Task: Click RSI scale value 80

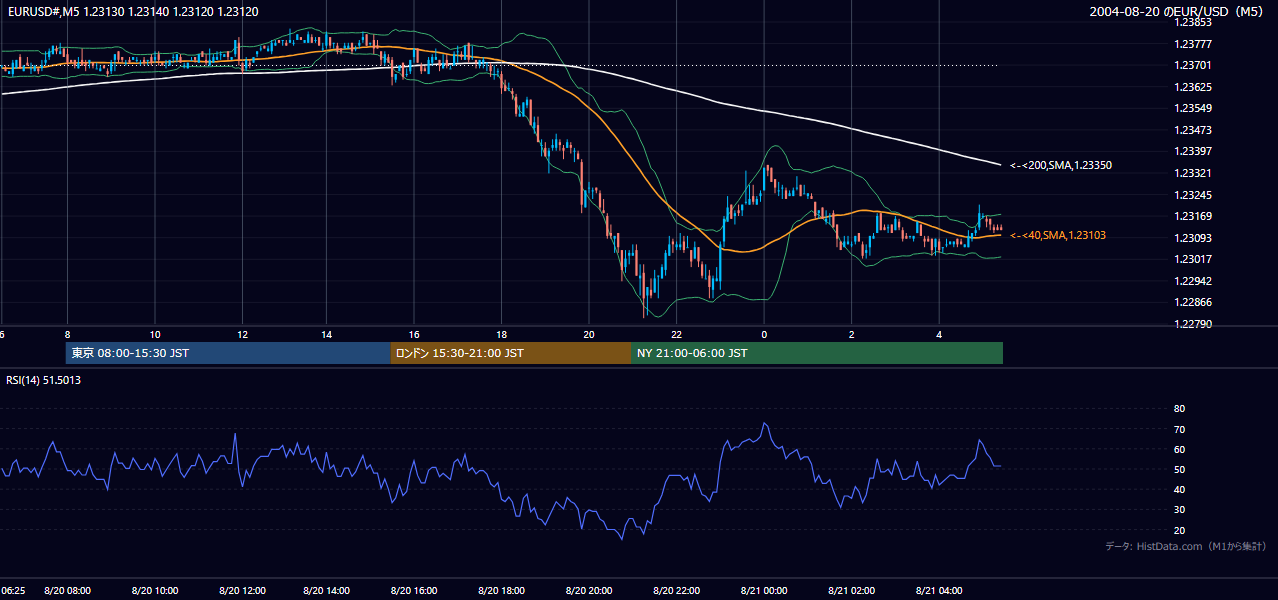Action: click(1179, 409)
